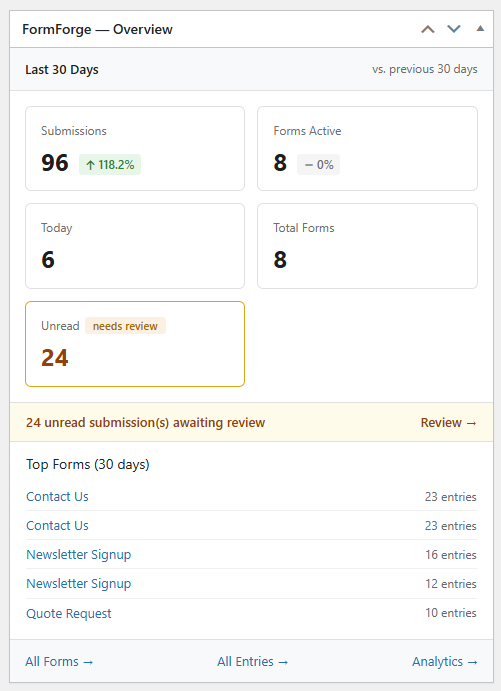This screenshot has height=691, width=501.
Task: Click the 118.2% increase badge
Action: tap(110, 165)
